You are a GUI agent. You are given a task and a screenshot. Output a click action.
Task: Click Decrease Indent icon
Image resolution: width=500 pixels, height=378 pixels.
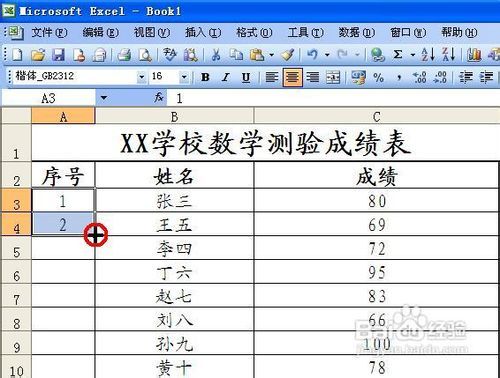point(466,77)
